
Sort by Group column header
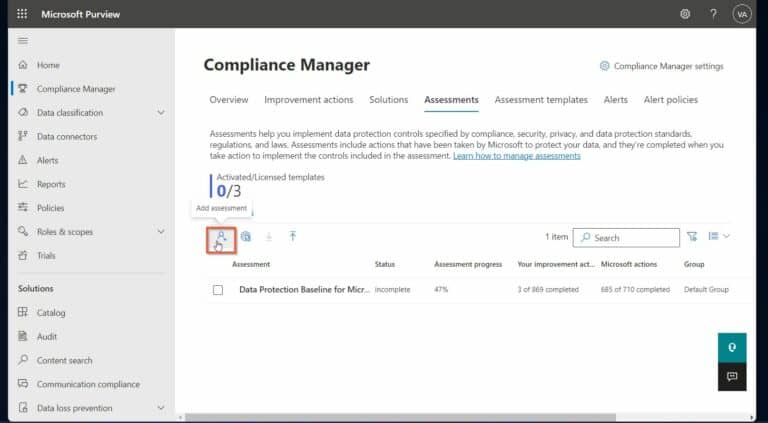coord(694,264)
